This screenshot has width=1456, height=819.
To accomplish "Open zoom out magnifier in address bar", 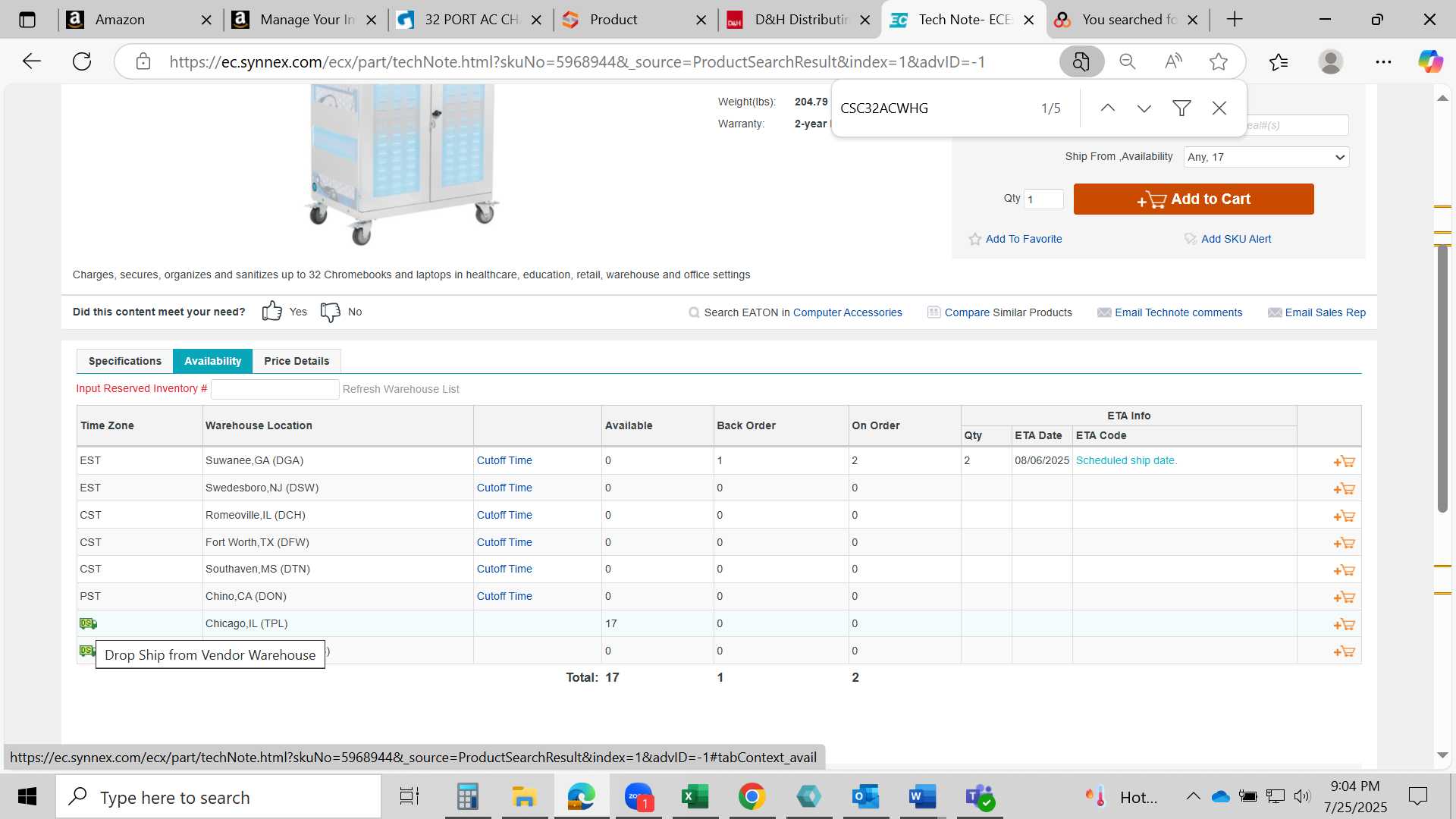I will click(1128, 61).
